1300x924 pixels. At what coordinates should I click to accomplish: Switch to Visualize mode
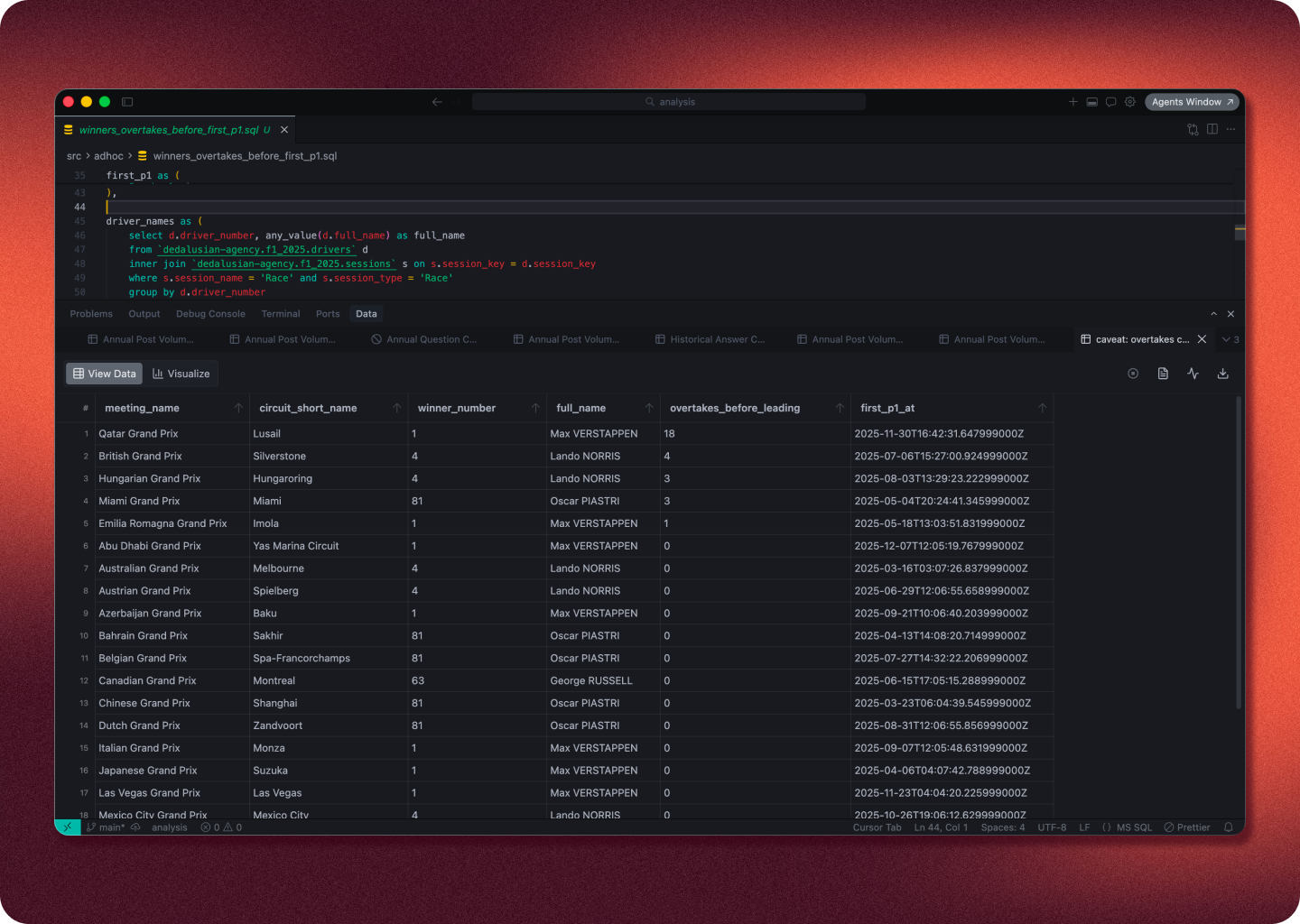coord(181,374)
